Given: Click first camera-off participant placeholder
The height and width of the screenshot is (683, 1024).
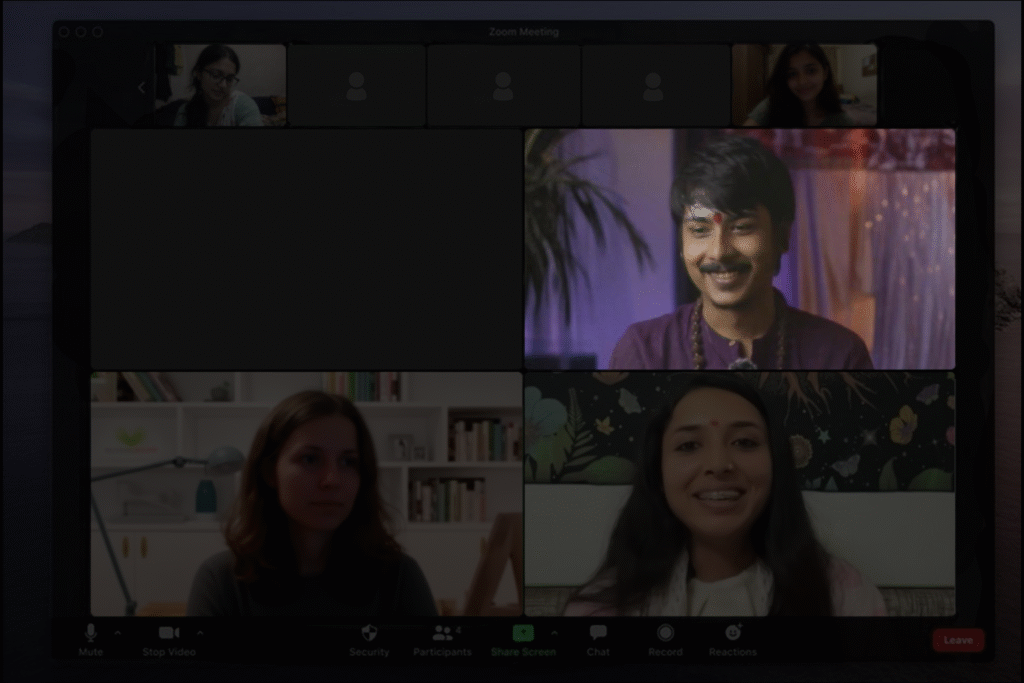Looking at the screenshot, I should 356,85.
